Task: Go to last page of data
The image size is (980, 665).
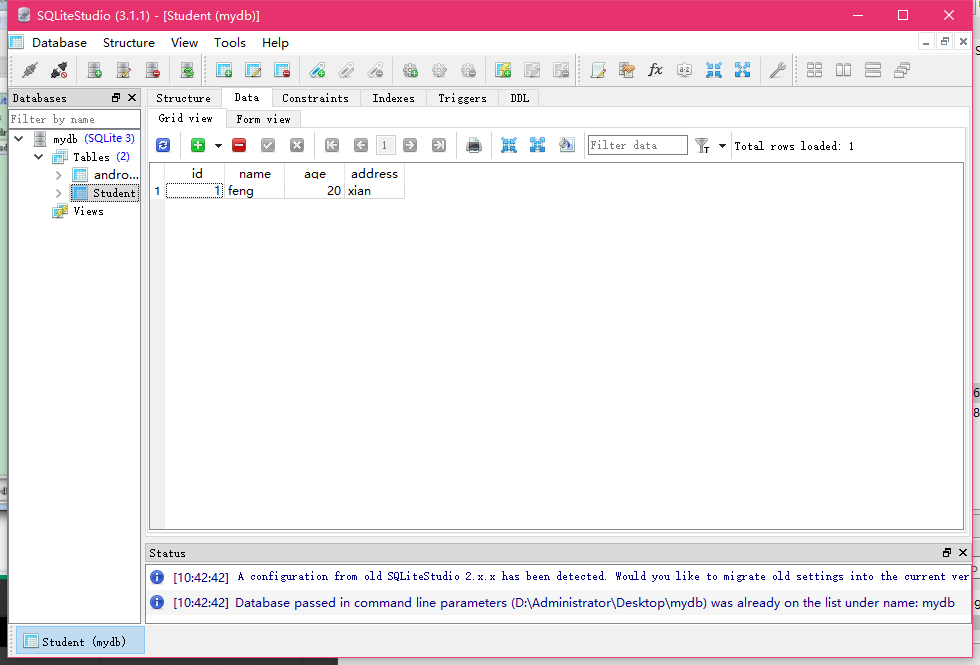Action: (439, 145)
